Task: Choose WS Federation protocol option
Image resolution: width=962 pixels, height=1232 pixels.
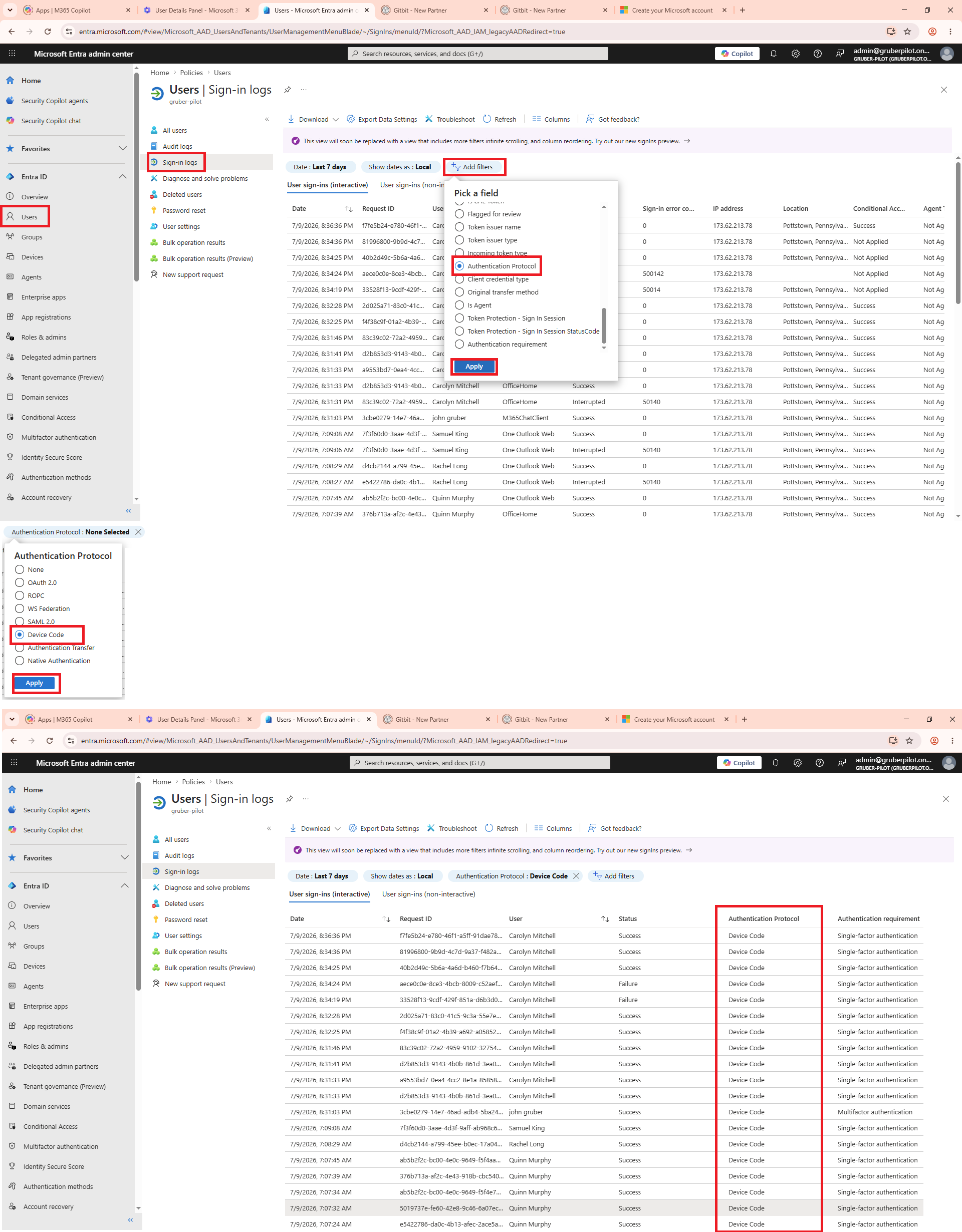Action: coord(42,608)
